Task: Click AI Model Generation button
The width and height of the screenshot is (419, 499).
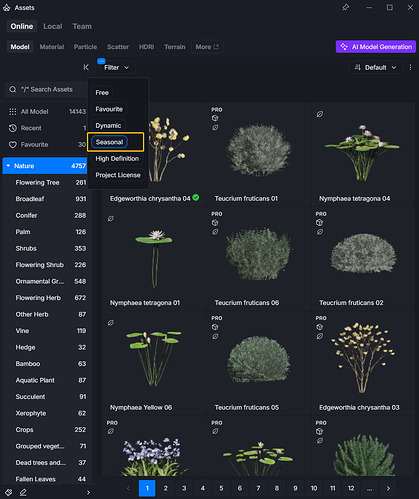Action: pyautogui.click(x=376, y=47)
